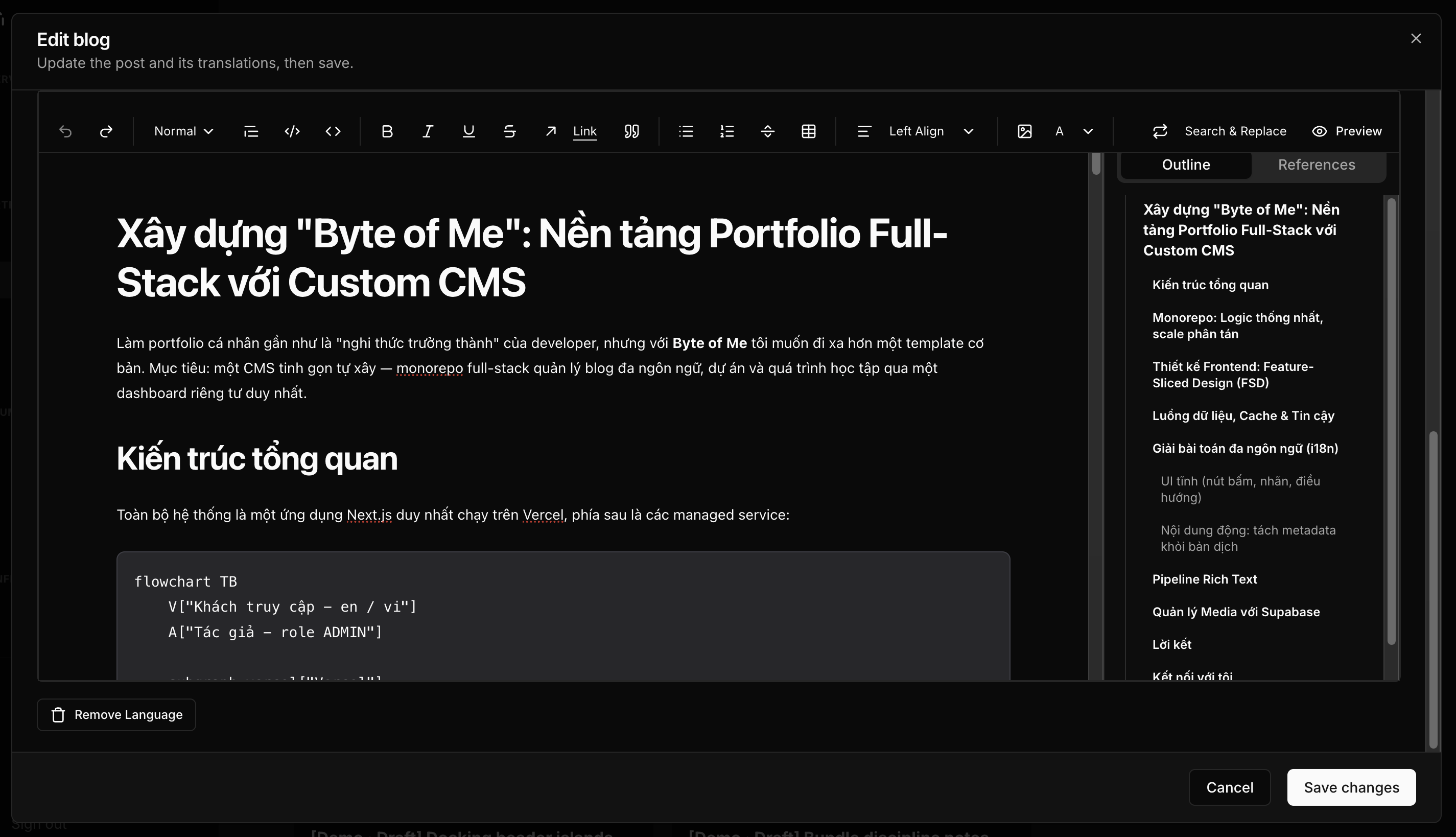
Task: Toggle the Preview mode
Action: tap(1347, 131)
